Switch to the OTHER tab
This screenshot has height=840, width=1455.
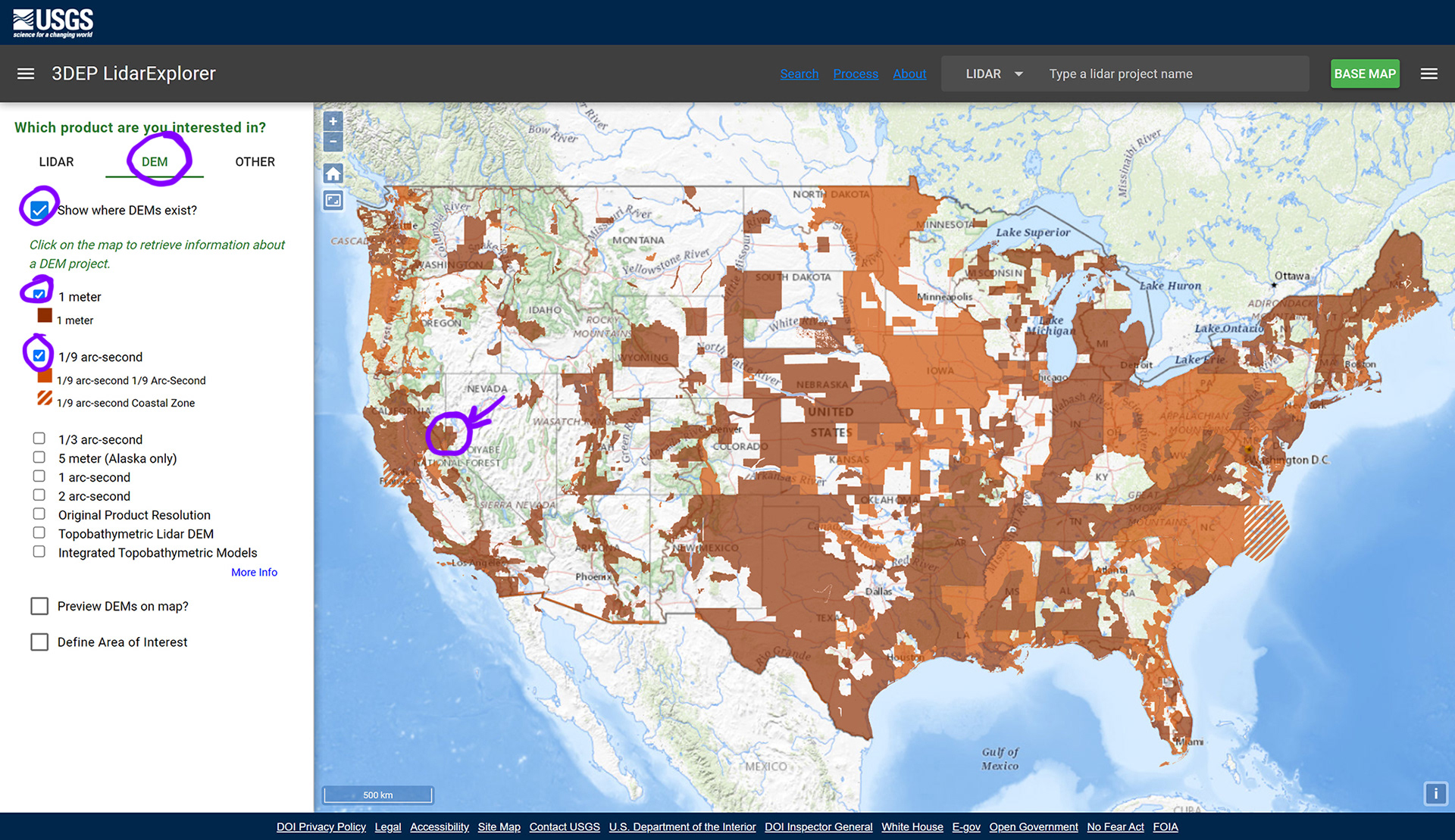point(255,161)
